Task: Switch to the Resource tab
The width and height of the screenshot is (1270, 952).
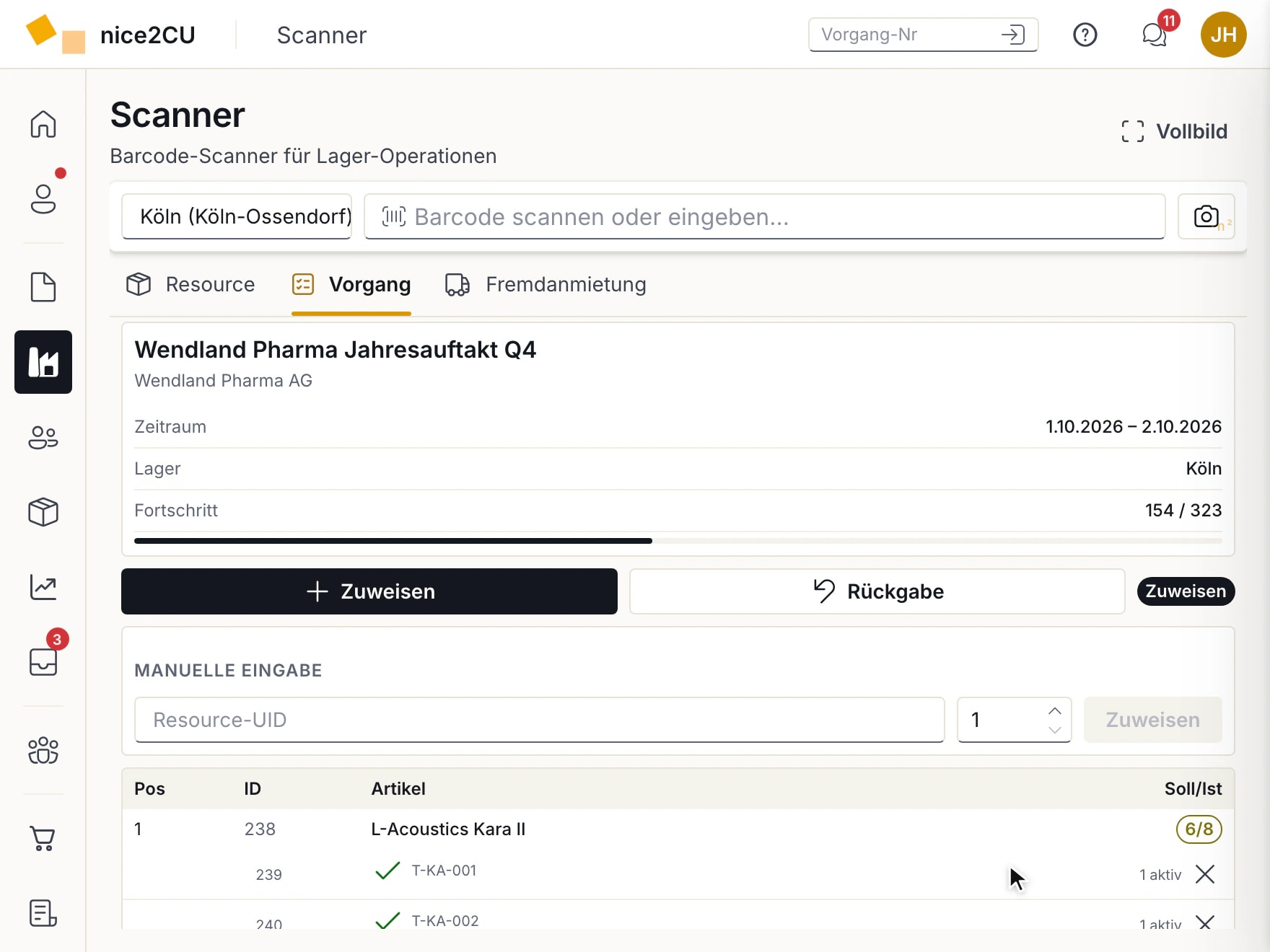Action: pyautogui.click(x=190, y=284)
